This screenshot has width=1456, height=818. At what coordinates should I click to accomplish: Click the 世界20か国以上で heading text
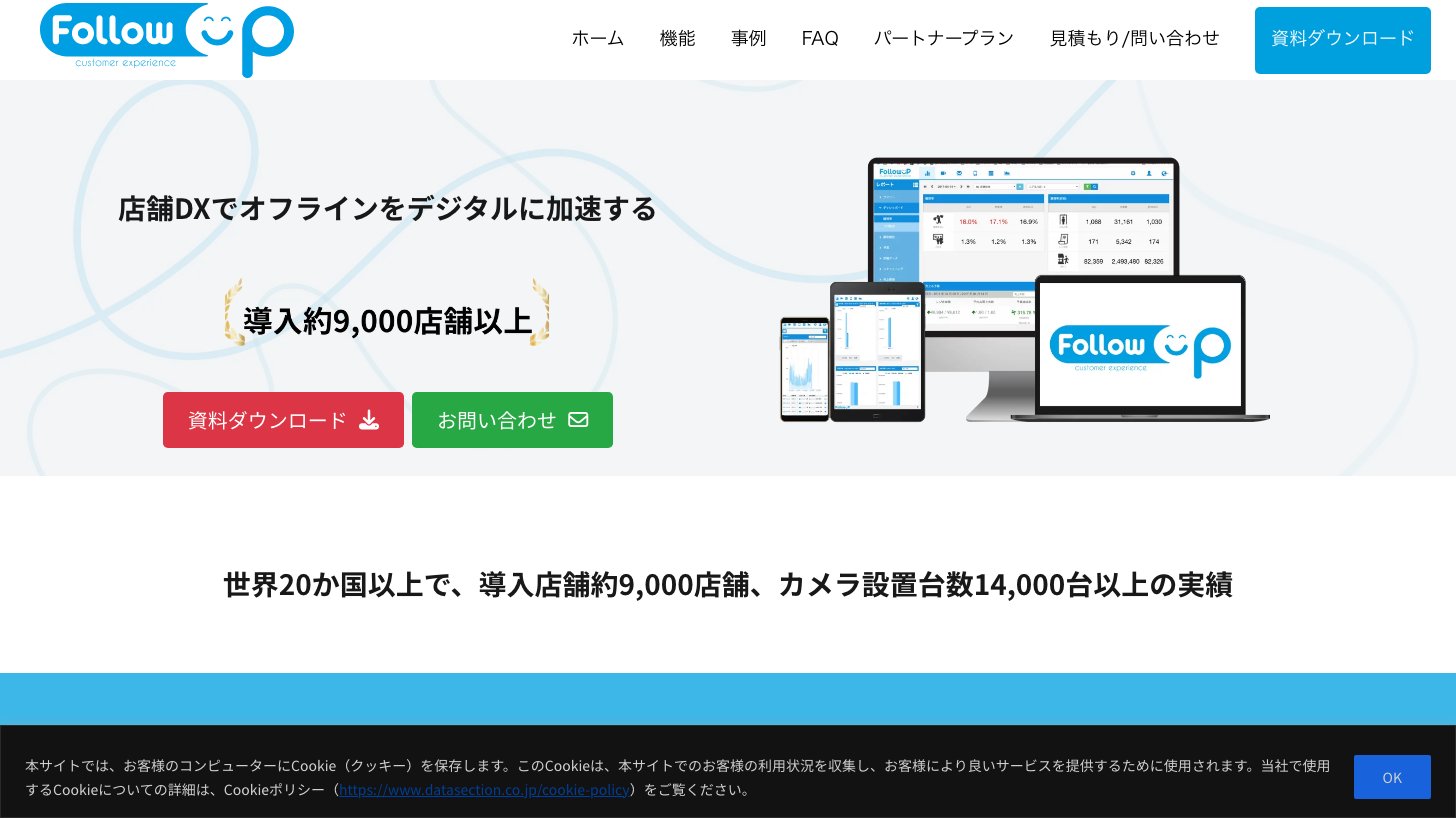click(x=727, y=584)
